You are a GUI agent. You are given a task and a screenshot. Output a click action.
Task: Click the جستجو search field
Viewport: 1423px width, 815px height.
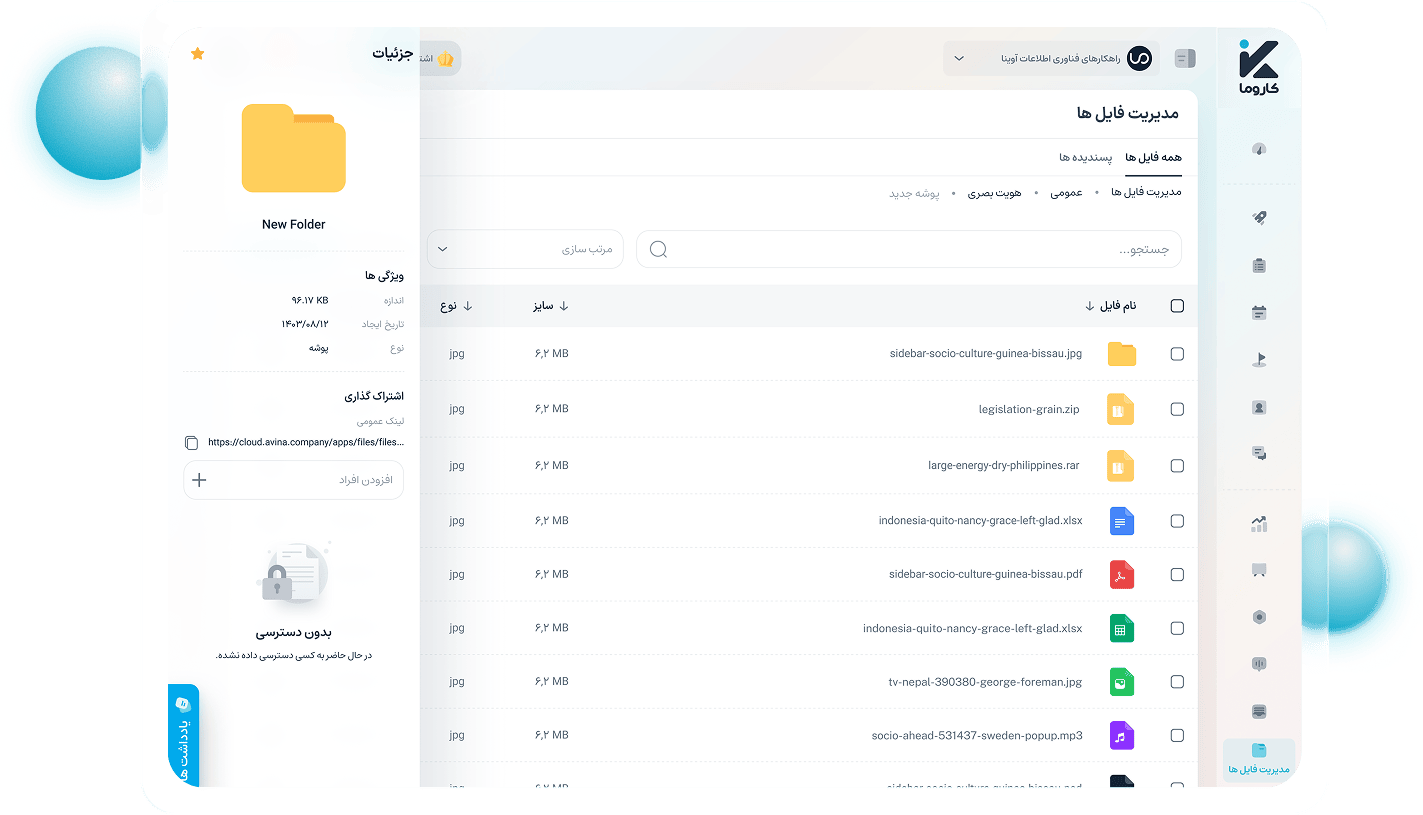point(909,249)
